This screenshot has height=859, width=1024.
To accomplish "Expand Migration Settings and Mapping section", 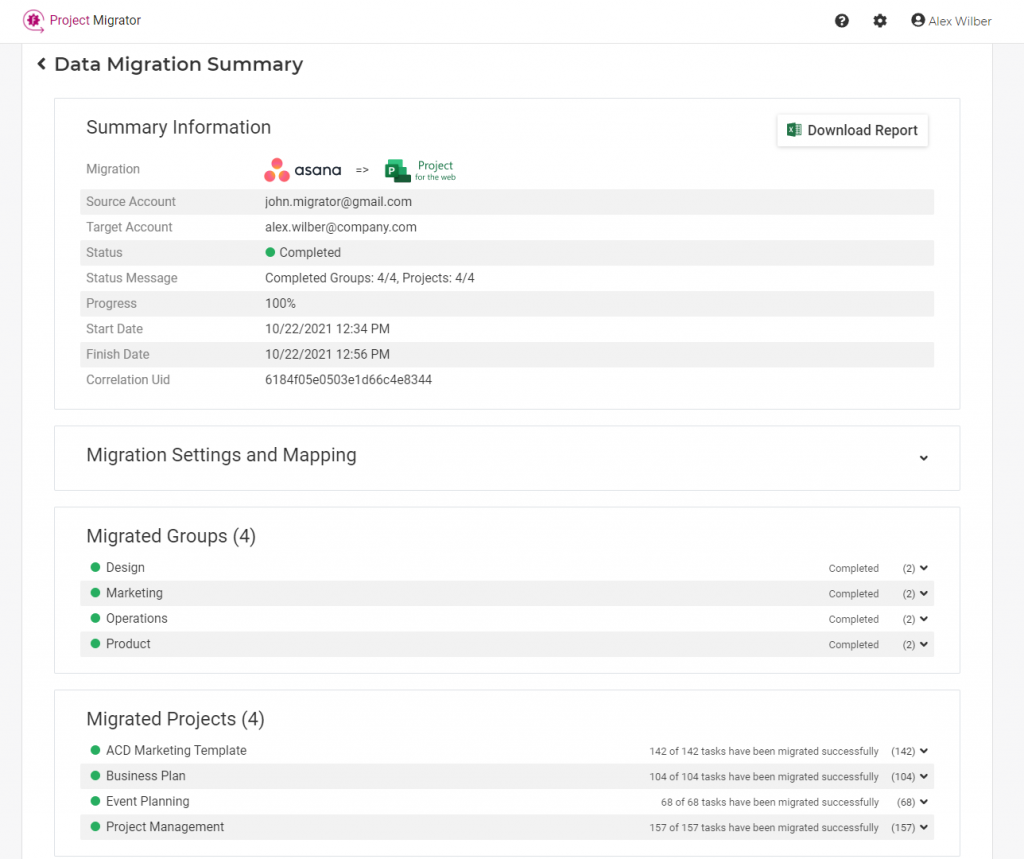I will (x=923, y=458).
